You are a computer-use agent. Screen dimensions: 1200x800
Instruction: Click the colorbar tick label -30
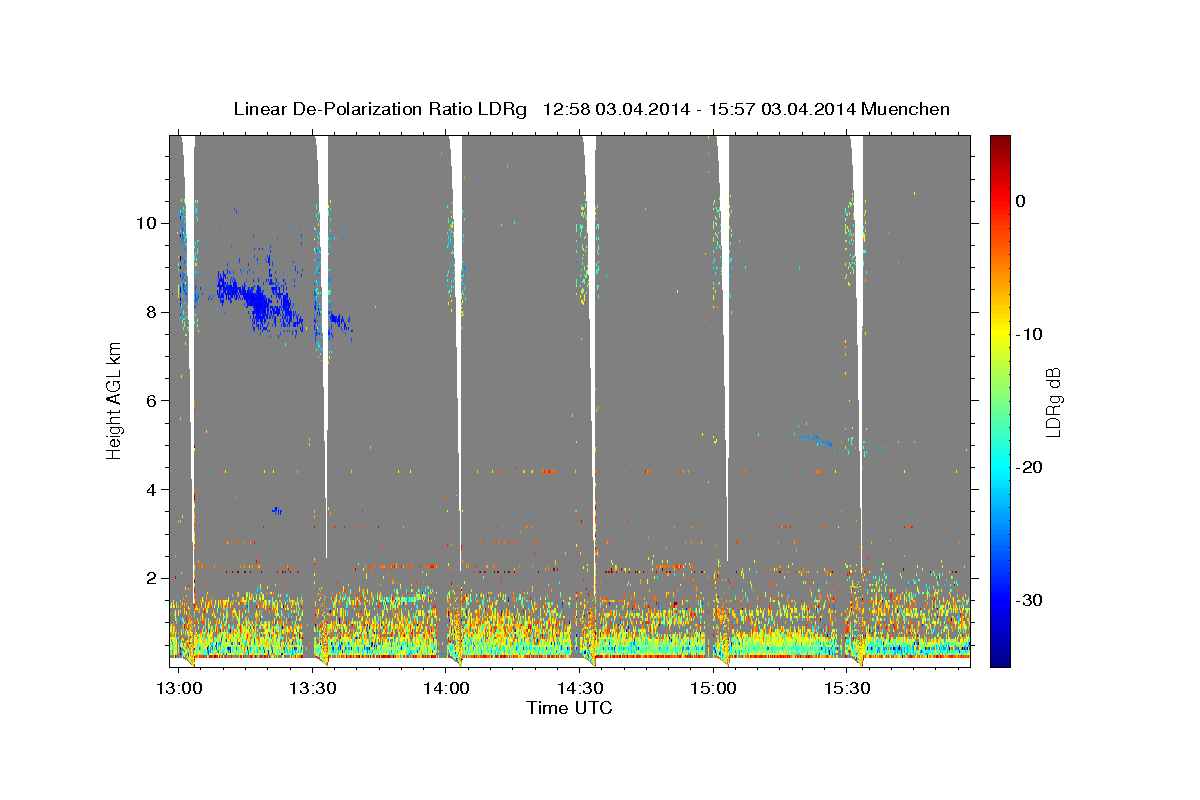click(1031, 600)
